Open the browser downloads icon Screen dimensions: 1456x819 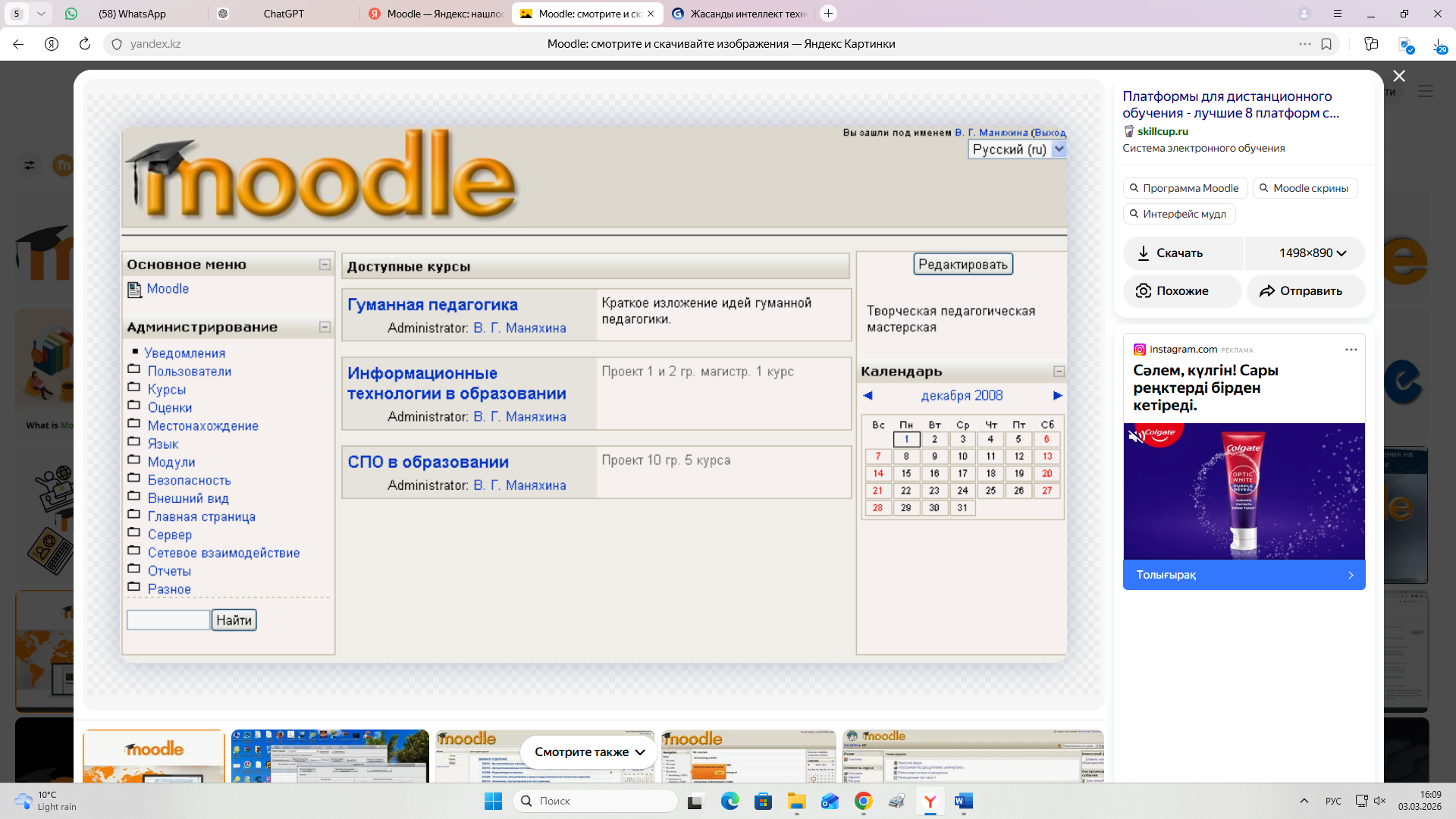coord(1439,45)
